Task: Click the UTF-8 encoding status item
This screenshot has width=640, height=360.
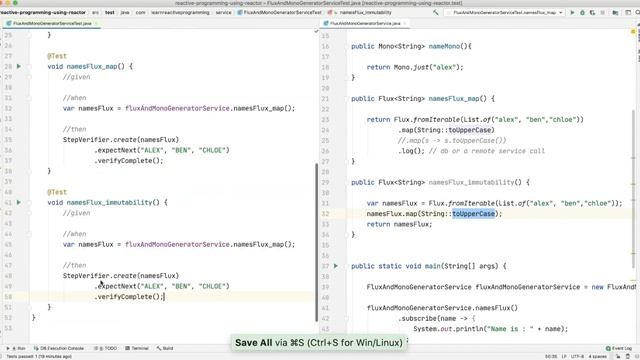Action: 577,356
